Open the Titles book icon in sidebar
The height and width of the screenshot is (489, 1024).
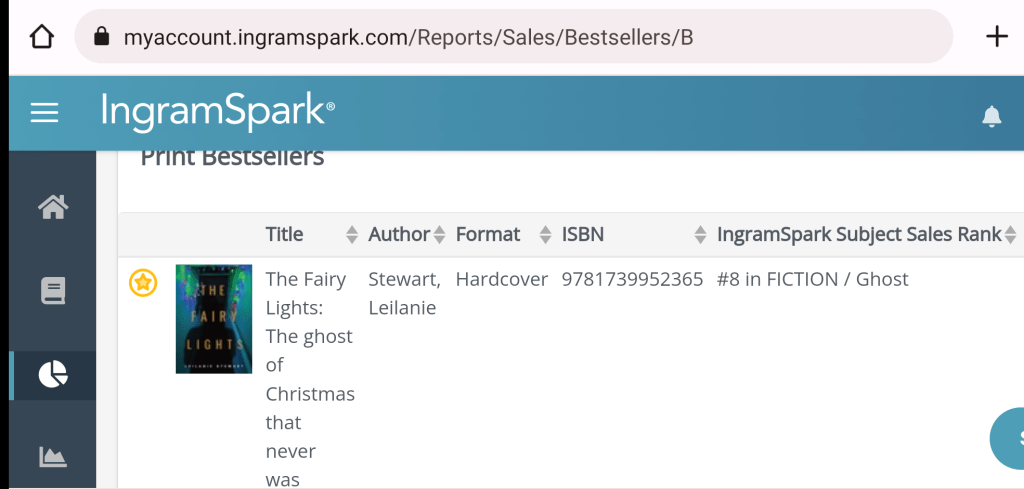click(x=52, y=291)
